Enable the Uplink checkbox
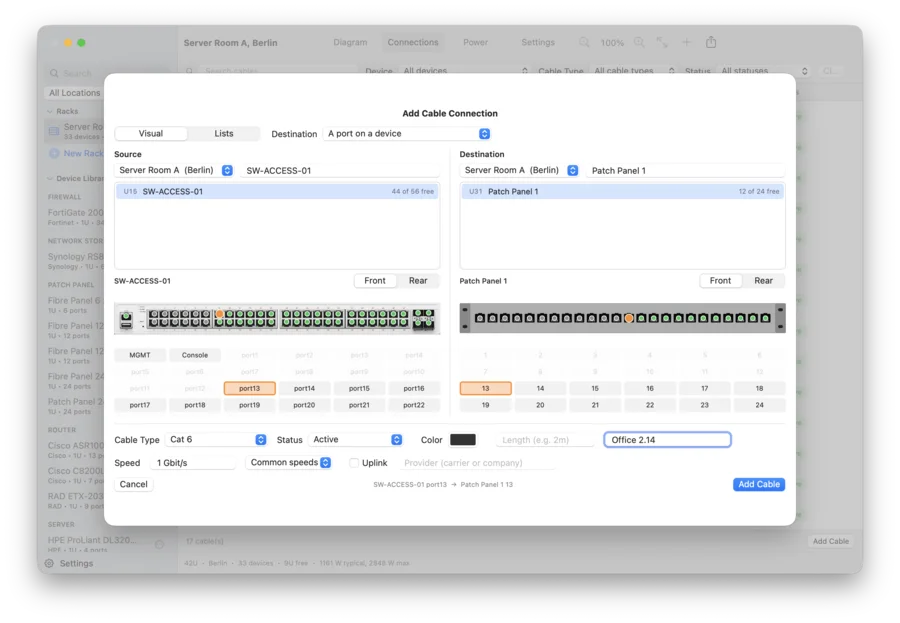Screen dimensions: 900x623 [354, 463]
